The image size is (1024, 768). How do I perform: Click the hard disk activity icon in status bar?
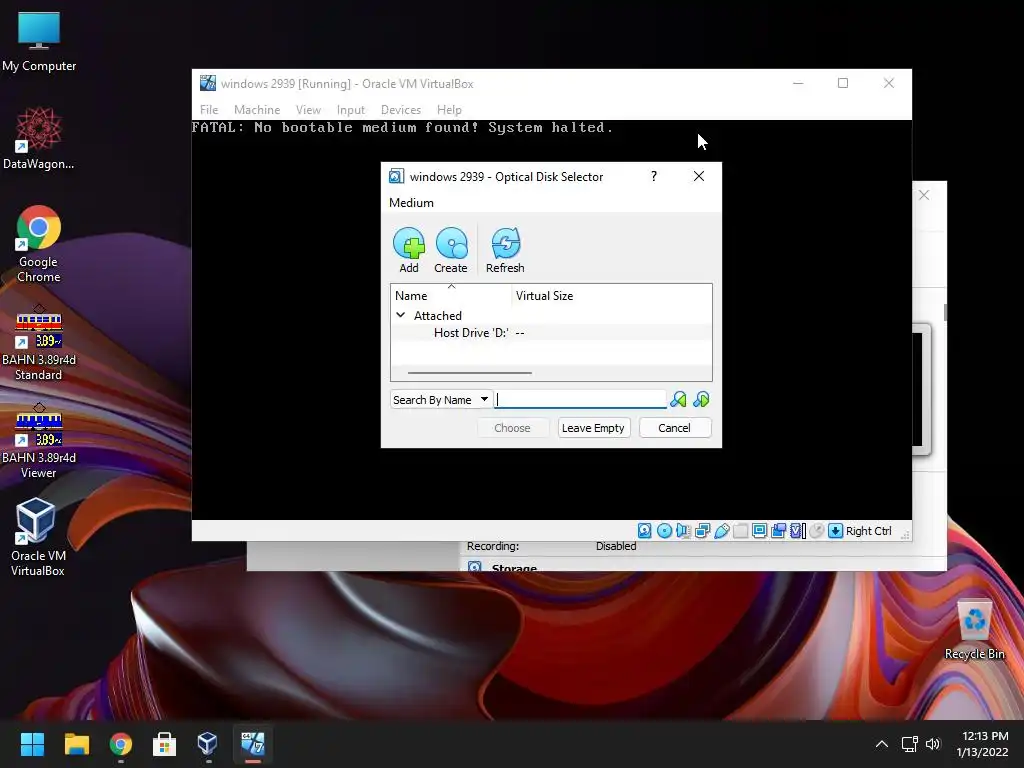(645, 531)
